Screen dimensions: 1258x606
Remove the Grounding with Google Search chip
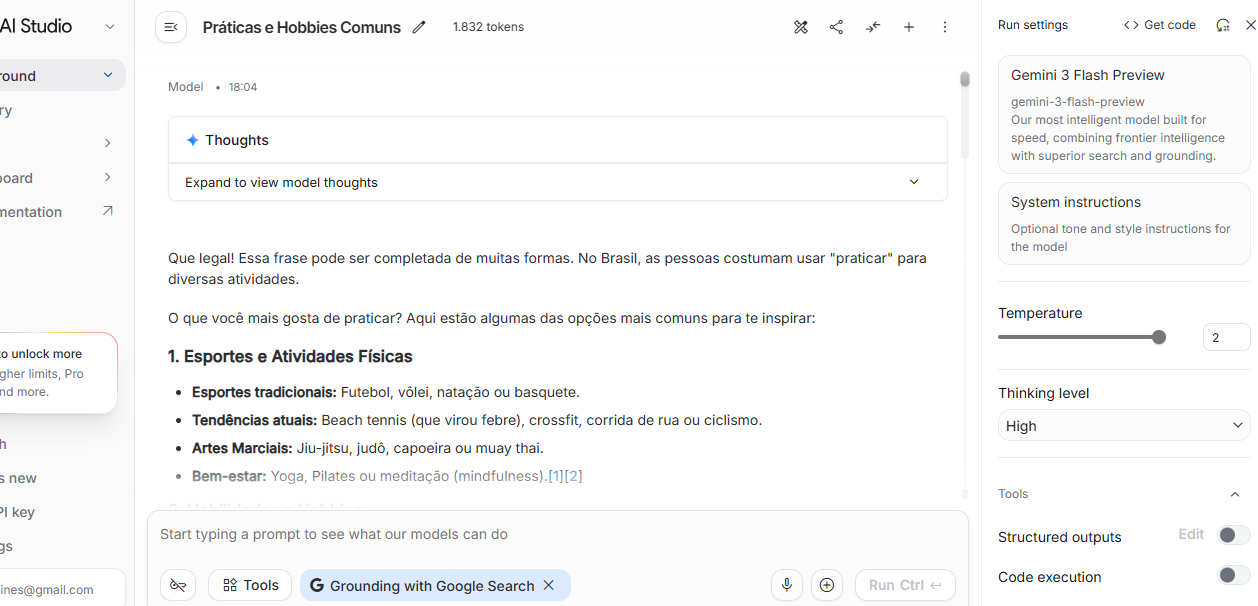(x=549, y=585)
